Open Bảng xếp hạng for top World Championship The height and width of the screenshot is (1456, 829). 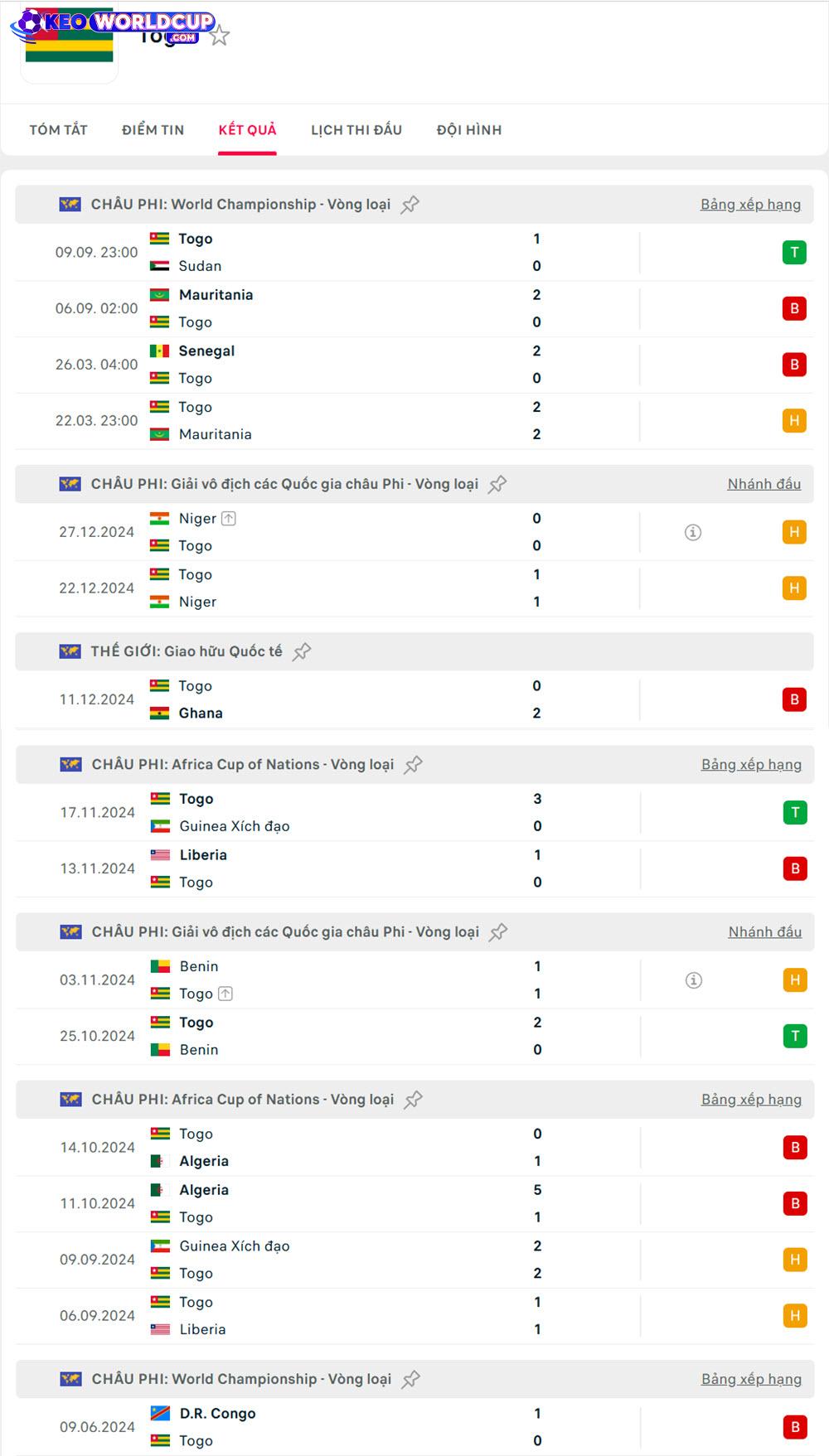click(x=750, y=205)
